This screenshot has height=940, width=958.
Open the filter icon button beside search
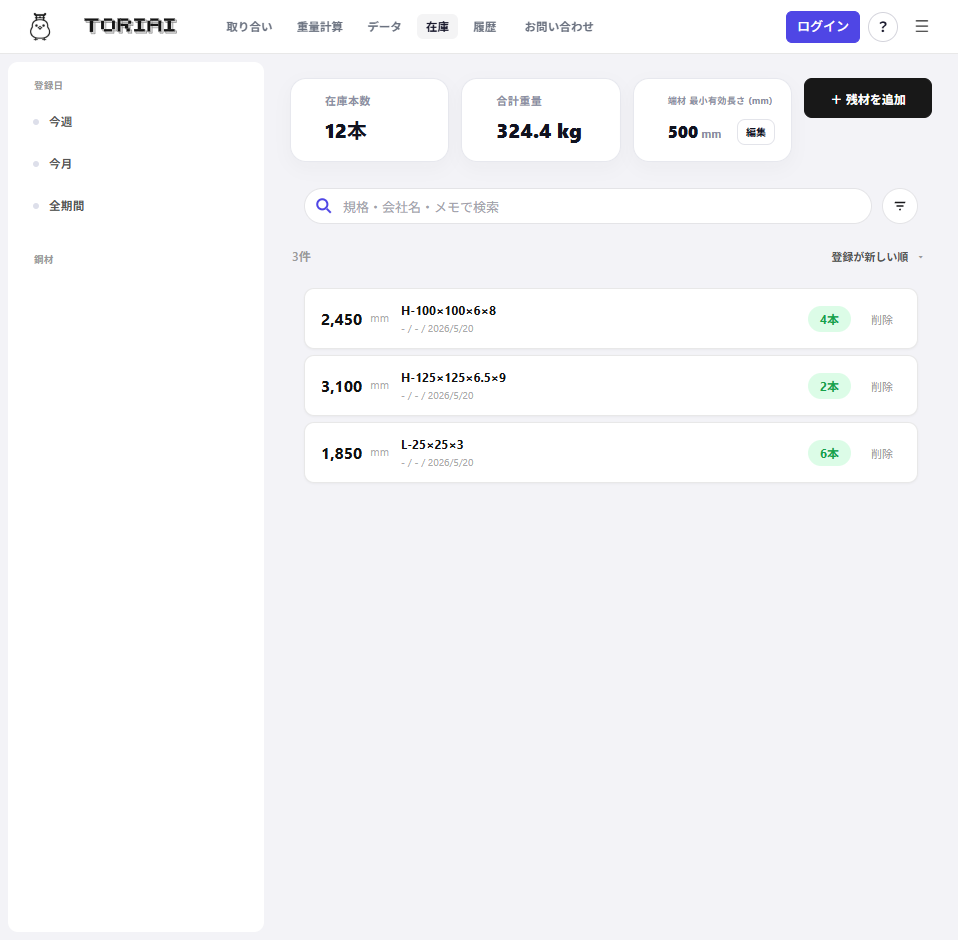[x=899, y=206]
